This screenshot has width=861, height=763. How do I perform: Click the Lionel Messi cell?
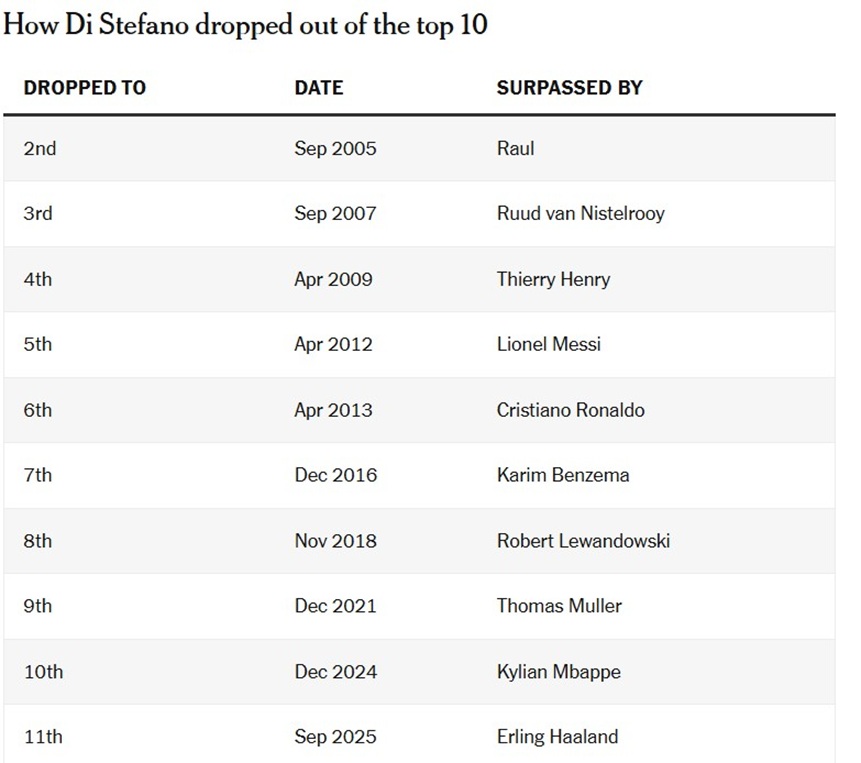(x=548, y=345)
